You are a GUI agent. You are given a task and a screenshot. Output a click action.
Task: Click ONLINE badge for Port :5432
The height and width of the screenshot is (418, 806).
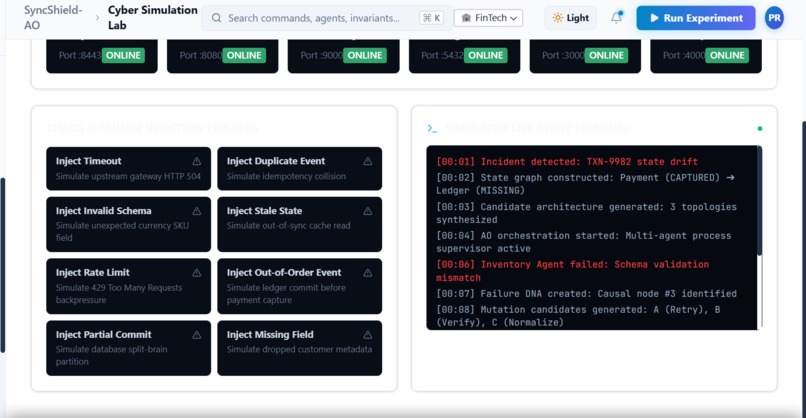pos(486,56)
